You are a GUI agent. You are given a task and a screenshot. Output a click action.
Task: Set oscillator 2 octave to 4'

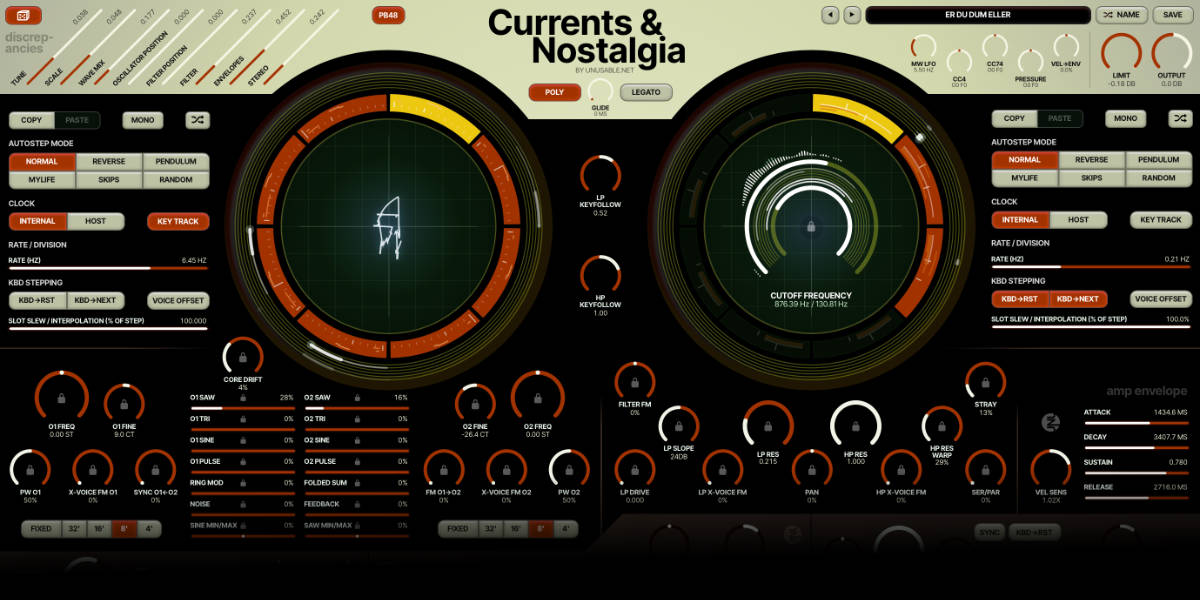[x=565, y=529]
